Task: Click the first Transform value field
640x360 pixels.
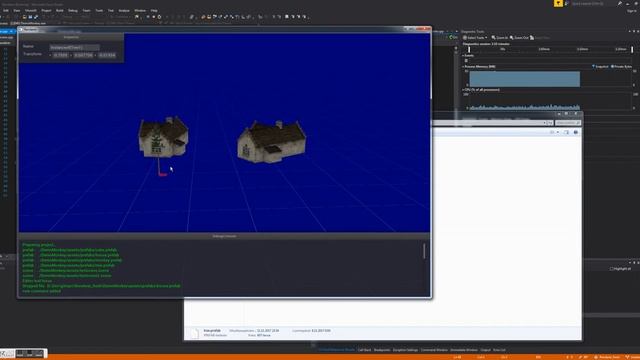Action: pyautogui.click(x=60, y=55)
